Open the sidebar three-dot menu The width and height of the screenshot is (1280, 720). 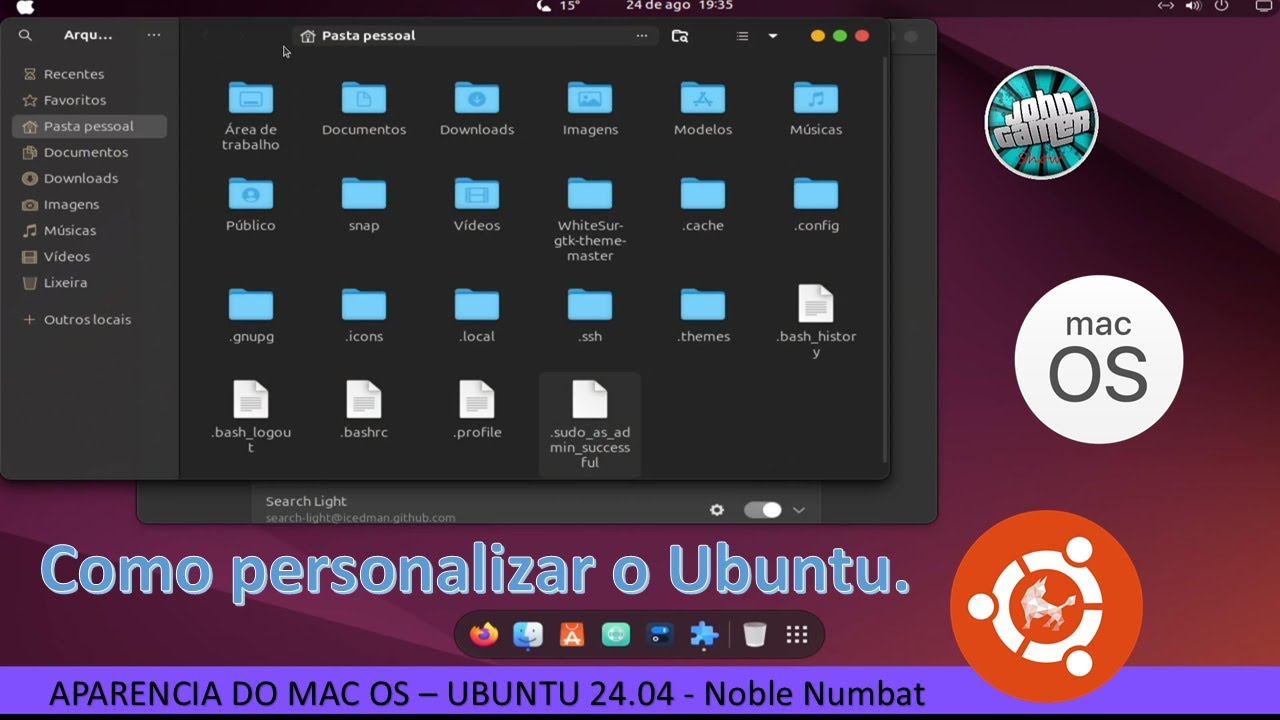coord(153,35)
